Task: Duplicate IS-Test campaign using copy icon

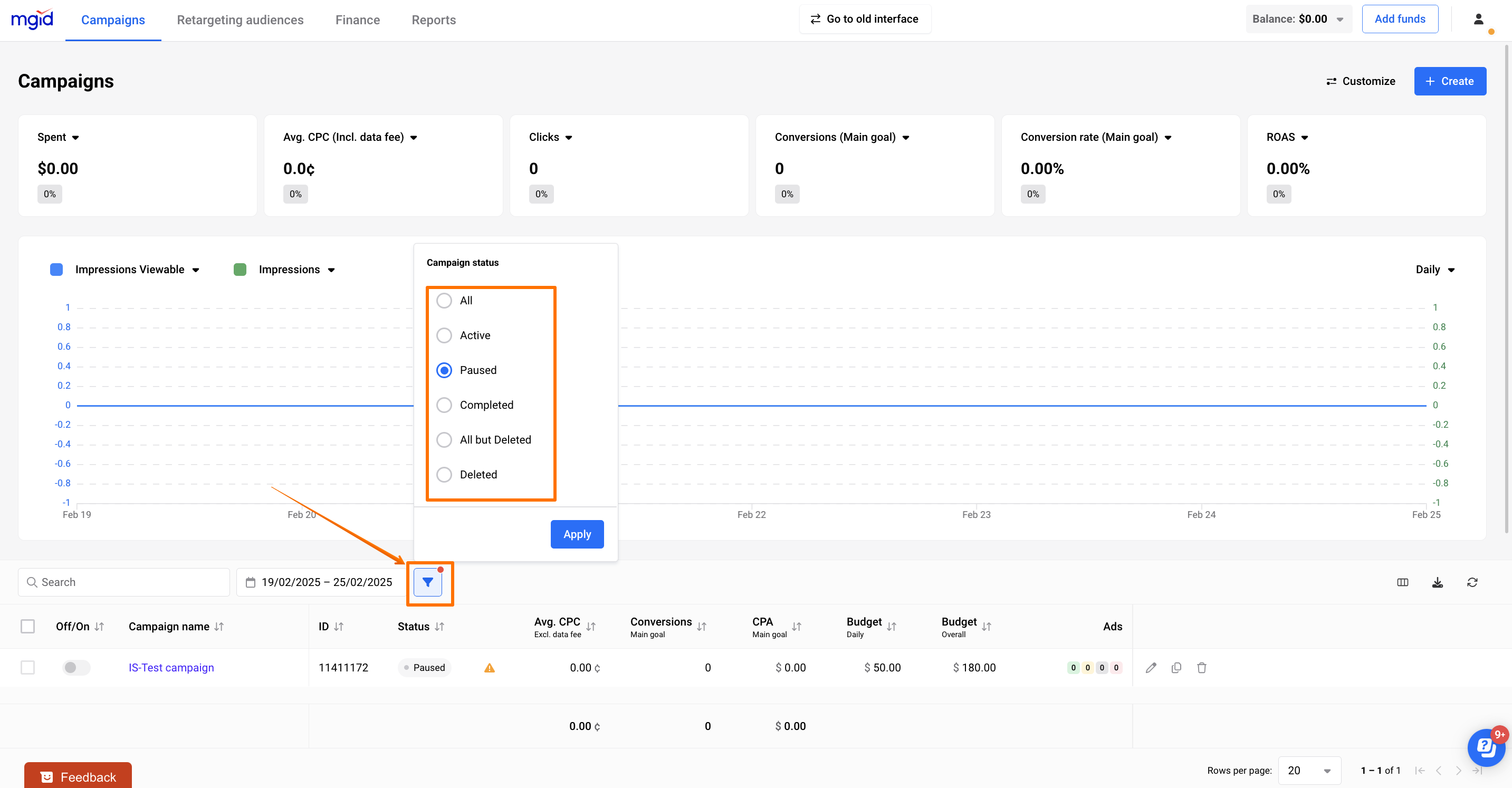Action: click(x=1175, y=667)
